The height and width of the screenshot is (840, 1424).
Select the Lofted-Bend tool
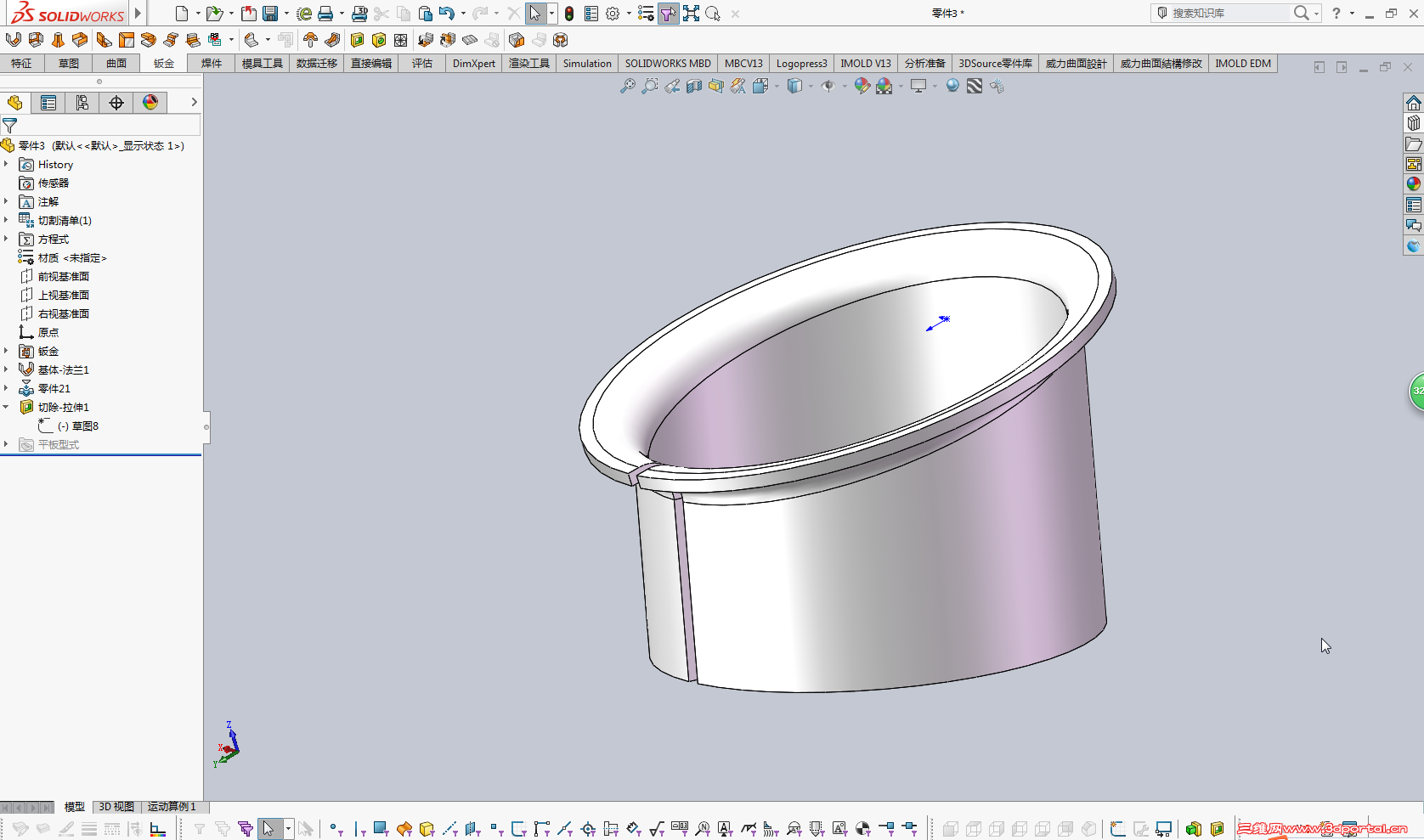(x=58, y=40)
